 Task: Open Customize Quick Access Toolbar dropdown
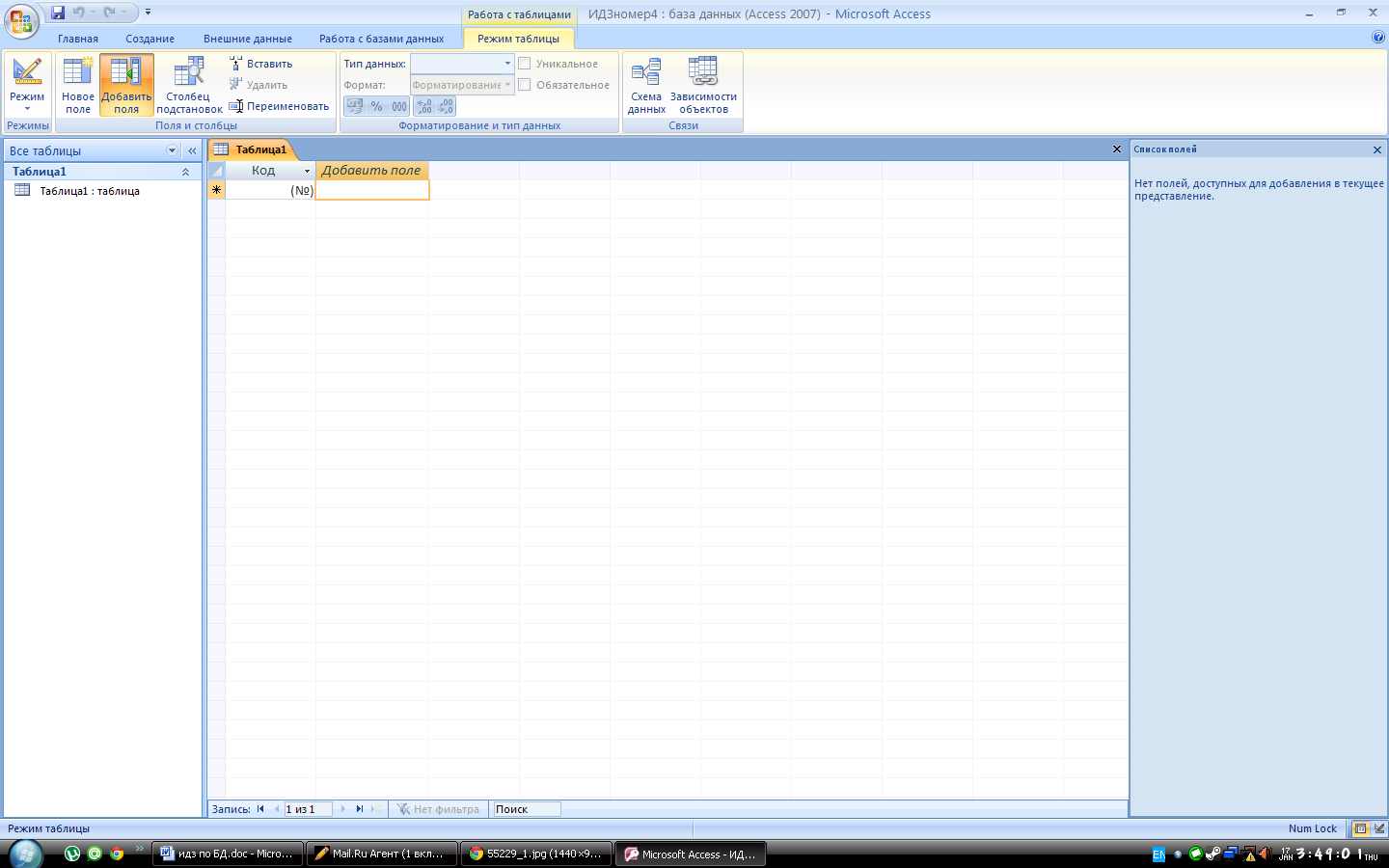148,13
